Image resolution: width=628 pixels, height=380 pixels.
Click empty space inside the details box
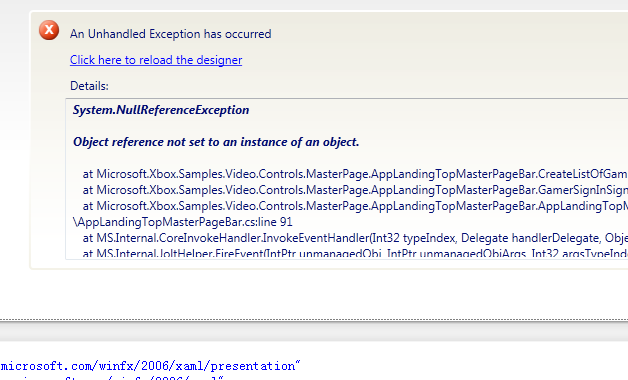click(x=481, y=132)
